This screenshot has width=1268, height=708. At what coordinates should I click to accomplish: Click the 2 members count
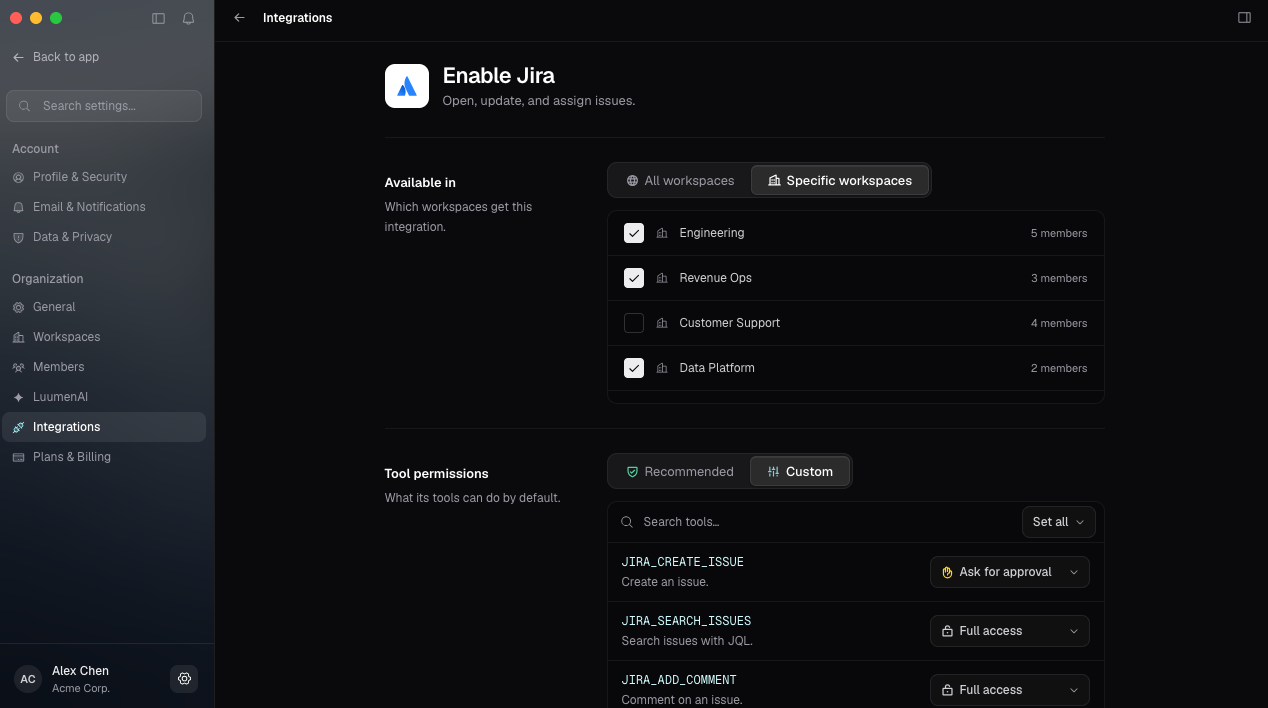click(x=1059, y=368)
